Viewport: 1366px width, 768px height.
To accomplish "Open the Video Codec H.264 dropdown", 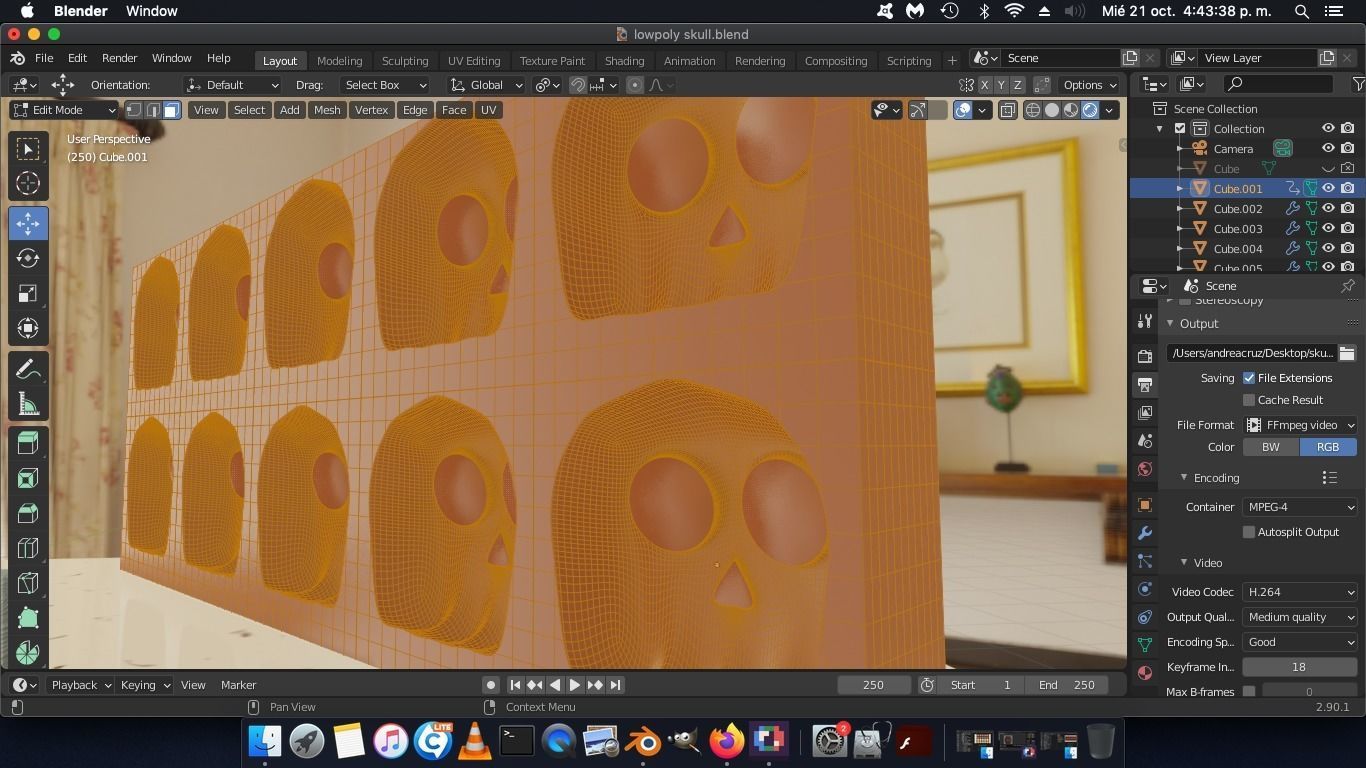I will (x=1300, y=592).
